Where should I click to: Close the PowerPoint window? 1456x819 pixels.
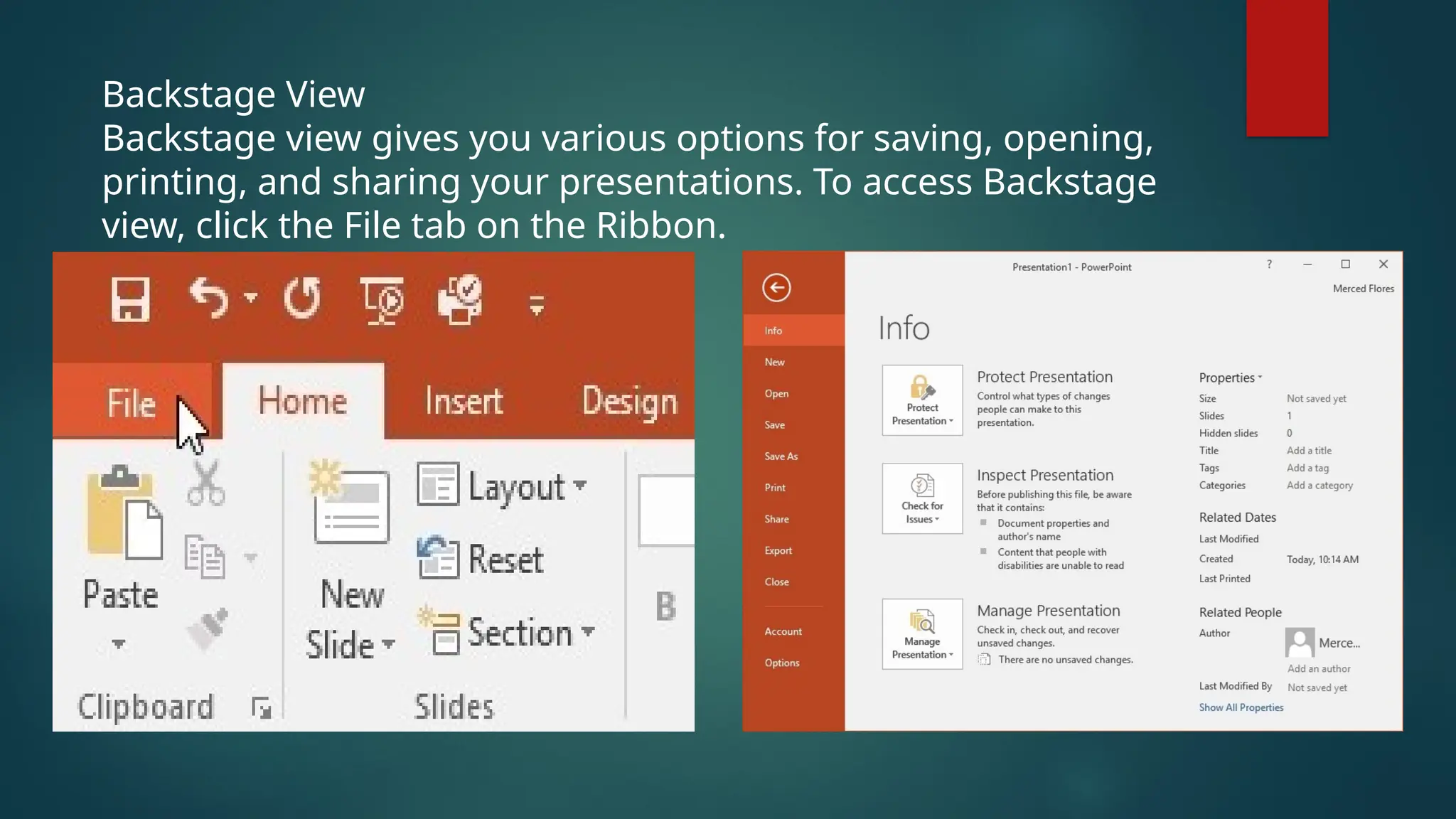pos(1383,264)
